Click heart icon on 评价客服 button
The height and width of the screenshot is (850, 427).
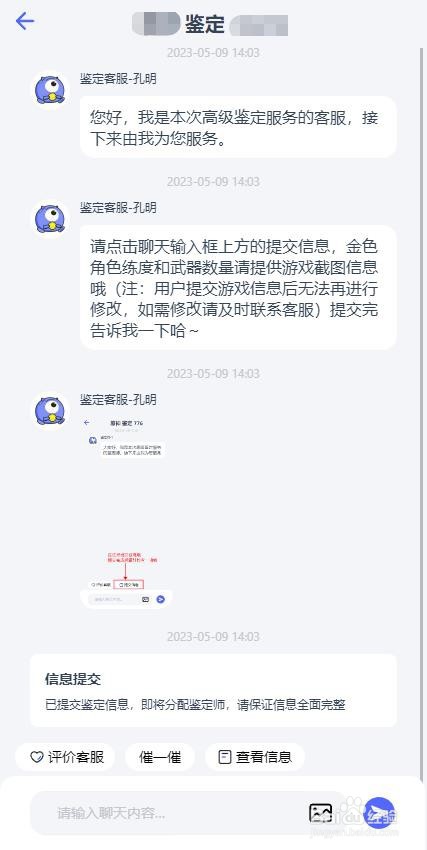(36, 757)
